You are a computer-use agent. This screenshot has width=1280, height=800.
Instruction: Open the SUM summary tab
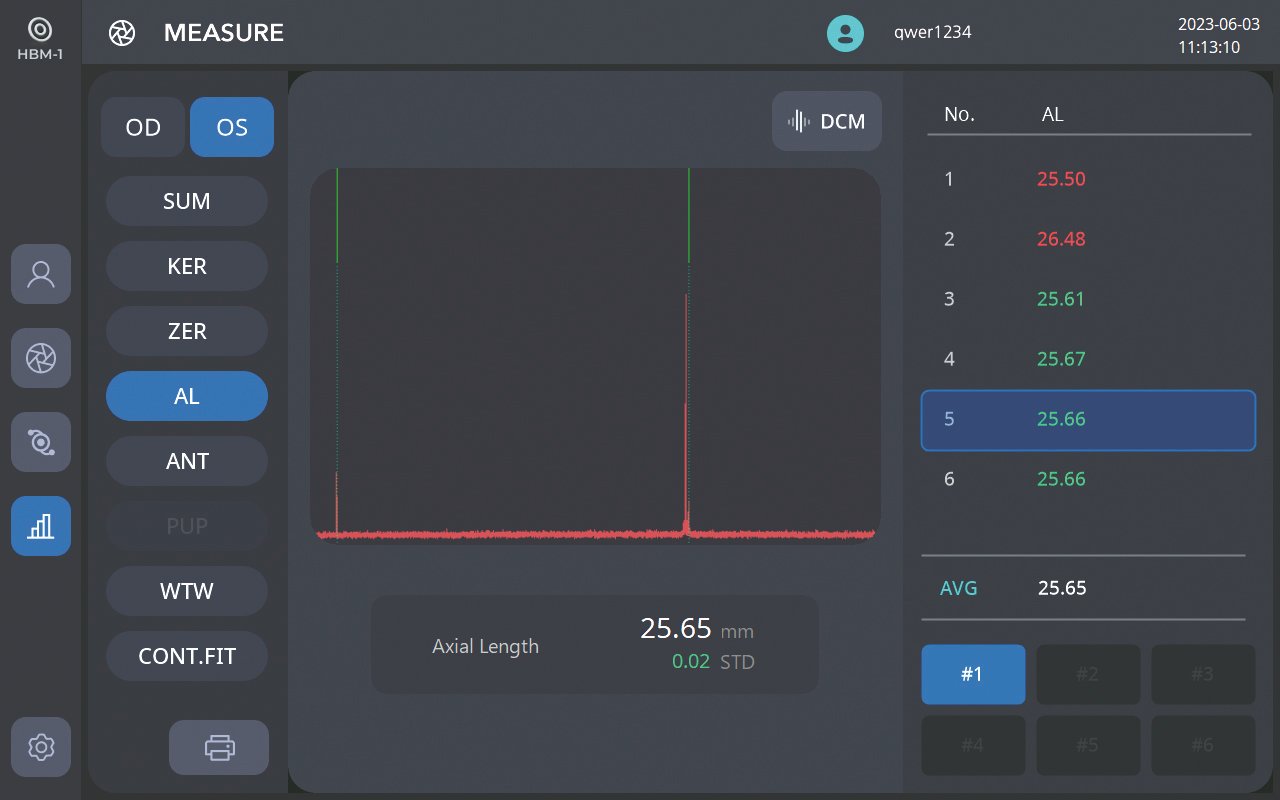click(x=187, y=201)
